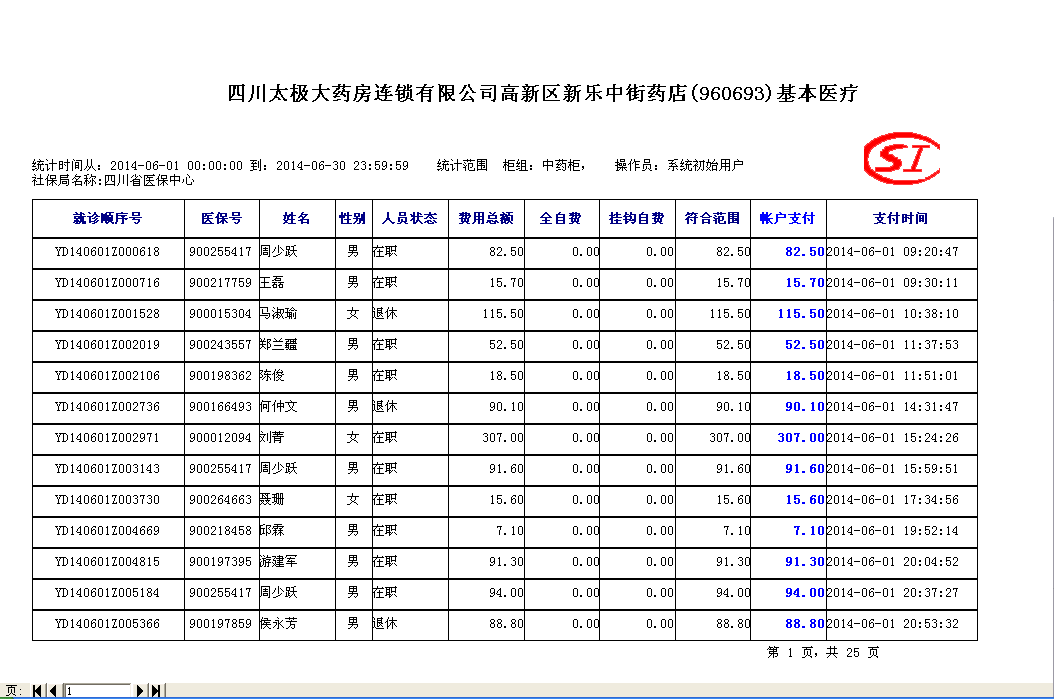
Task: Click the 费用总额 column header
Action: tap(486, 218)
